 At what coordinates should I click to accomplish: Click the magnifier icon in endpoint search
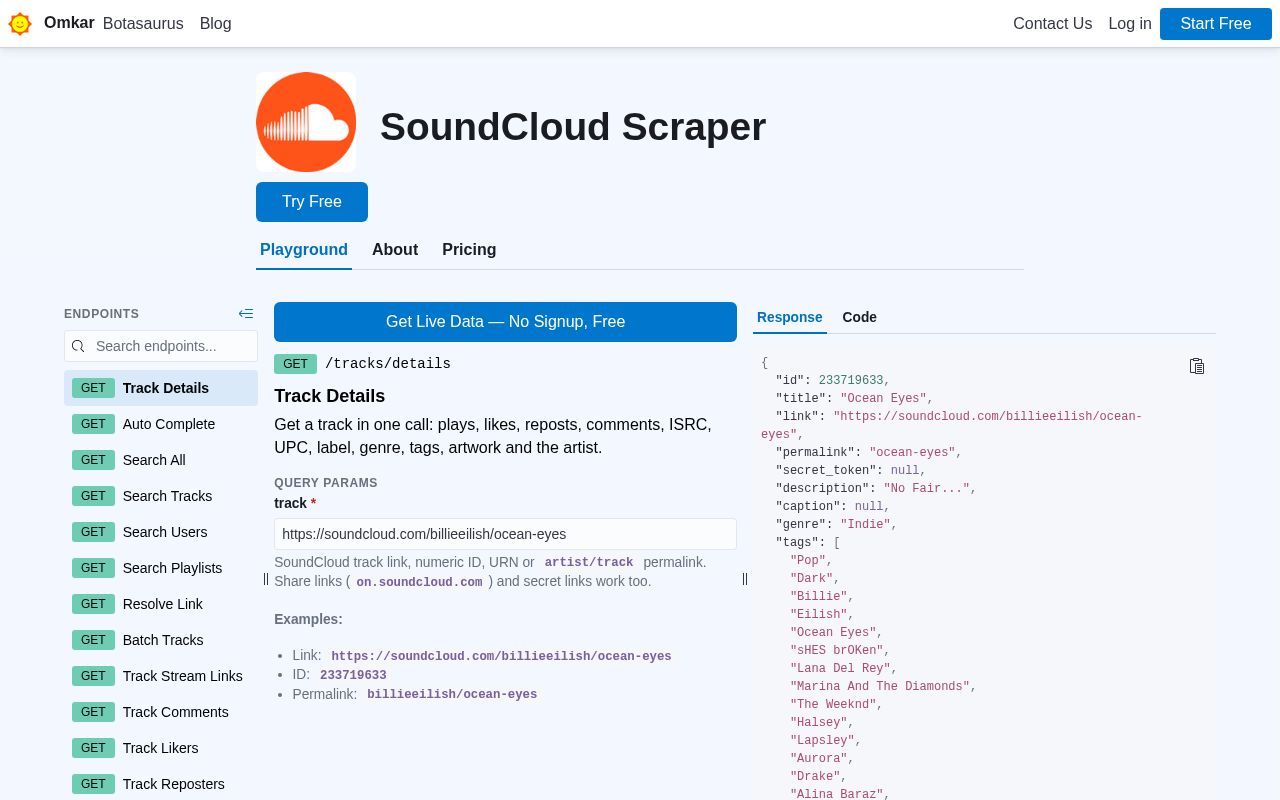coord(78,346)
